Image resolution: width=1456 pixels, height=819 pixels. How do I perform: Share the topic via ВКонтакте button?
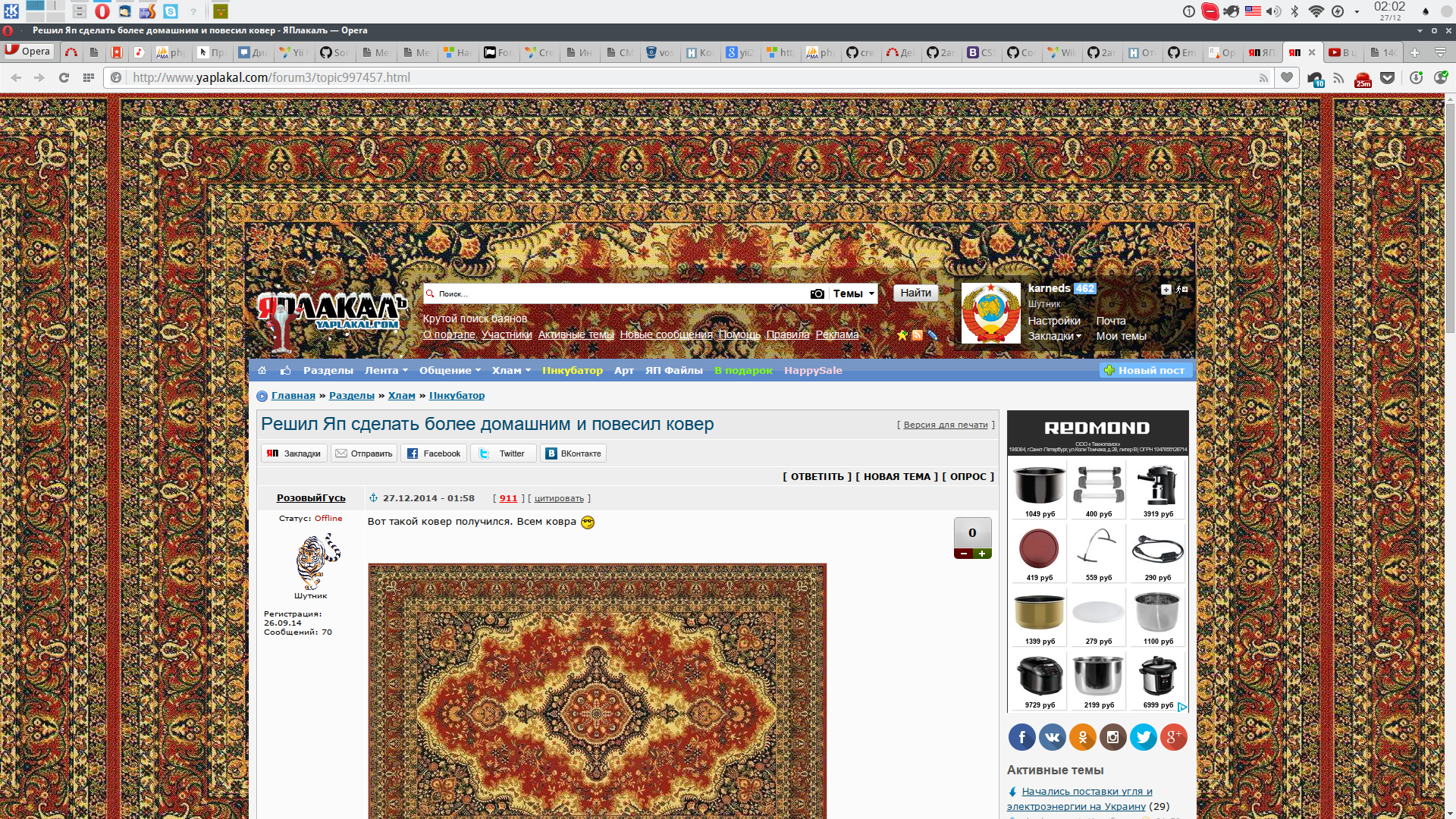573,453
